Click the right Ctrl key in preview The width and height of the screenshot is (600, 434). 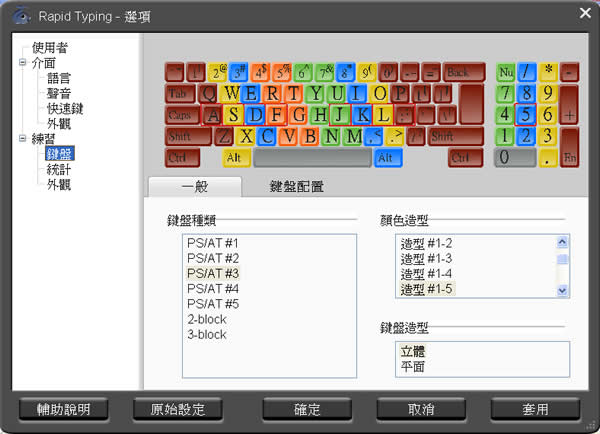[465, 158]
